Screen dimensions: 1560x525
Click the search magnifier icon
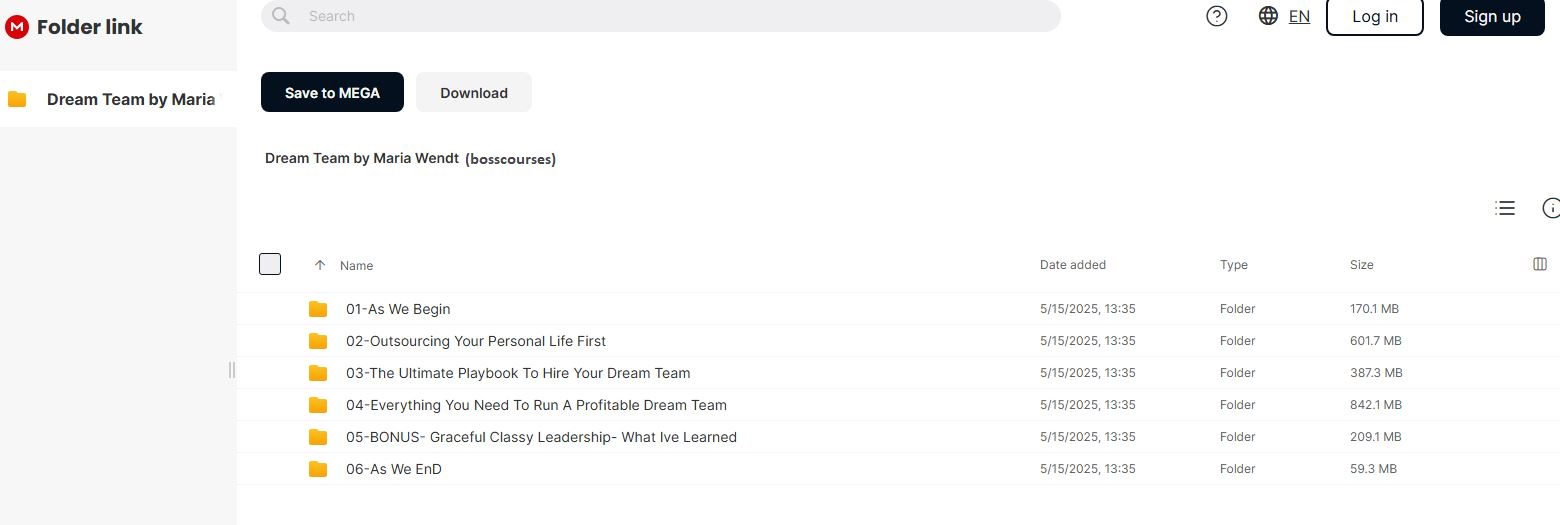tap(281, 16)
